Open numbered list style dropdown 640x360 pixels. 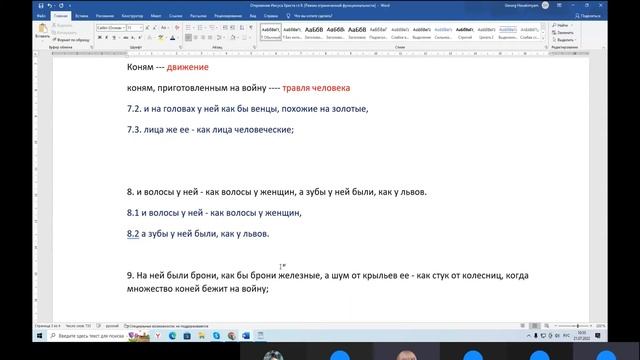(x=205, y=28)
